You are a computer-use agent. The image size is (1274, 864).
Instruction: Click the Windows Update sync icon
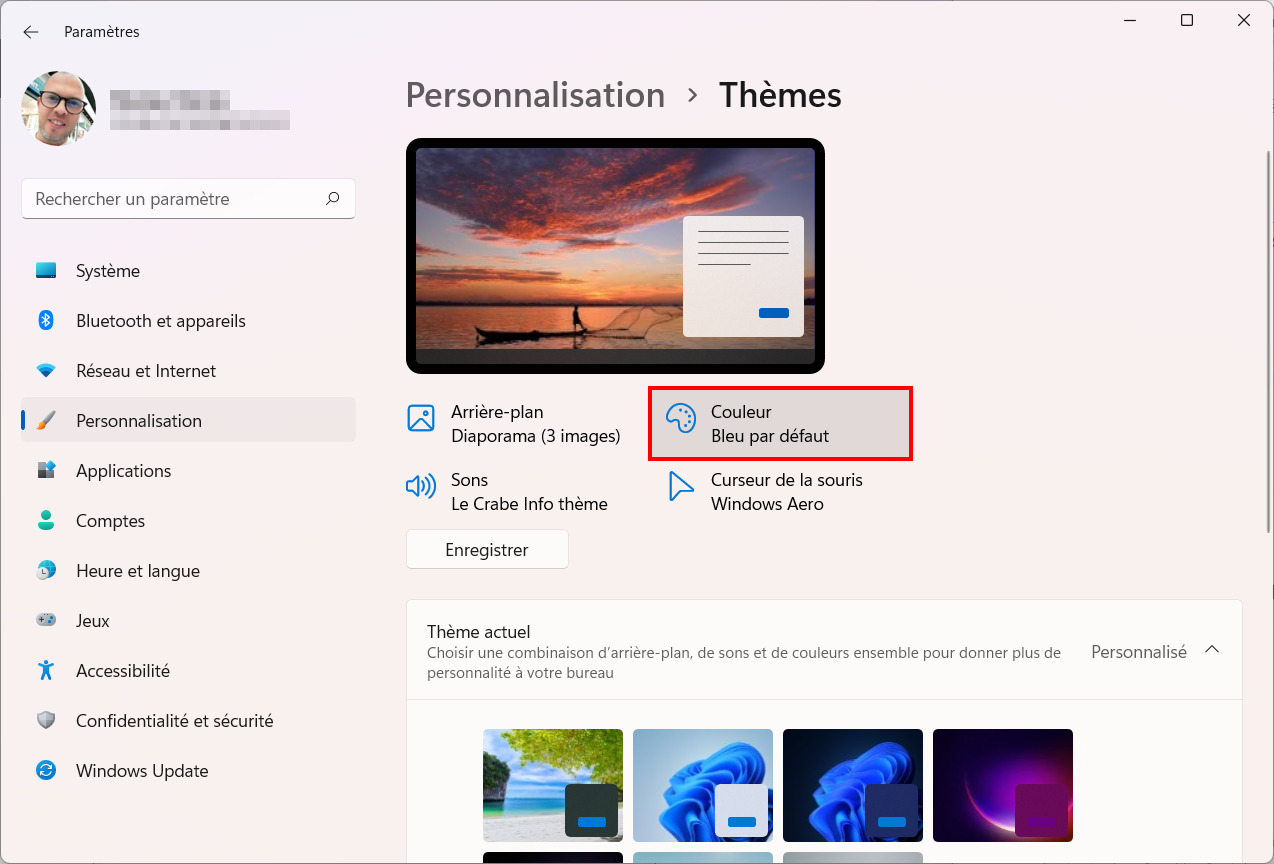46,771
